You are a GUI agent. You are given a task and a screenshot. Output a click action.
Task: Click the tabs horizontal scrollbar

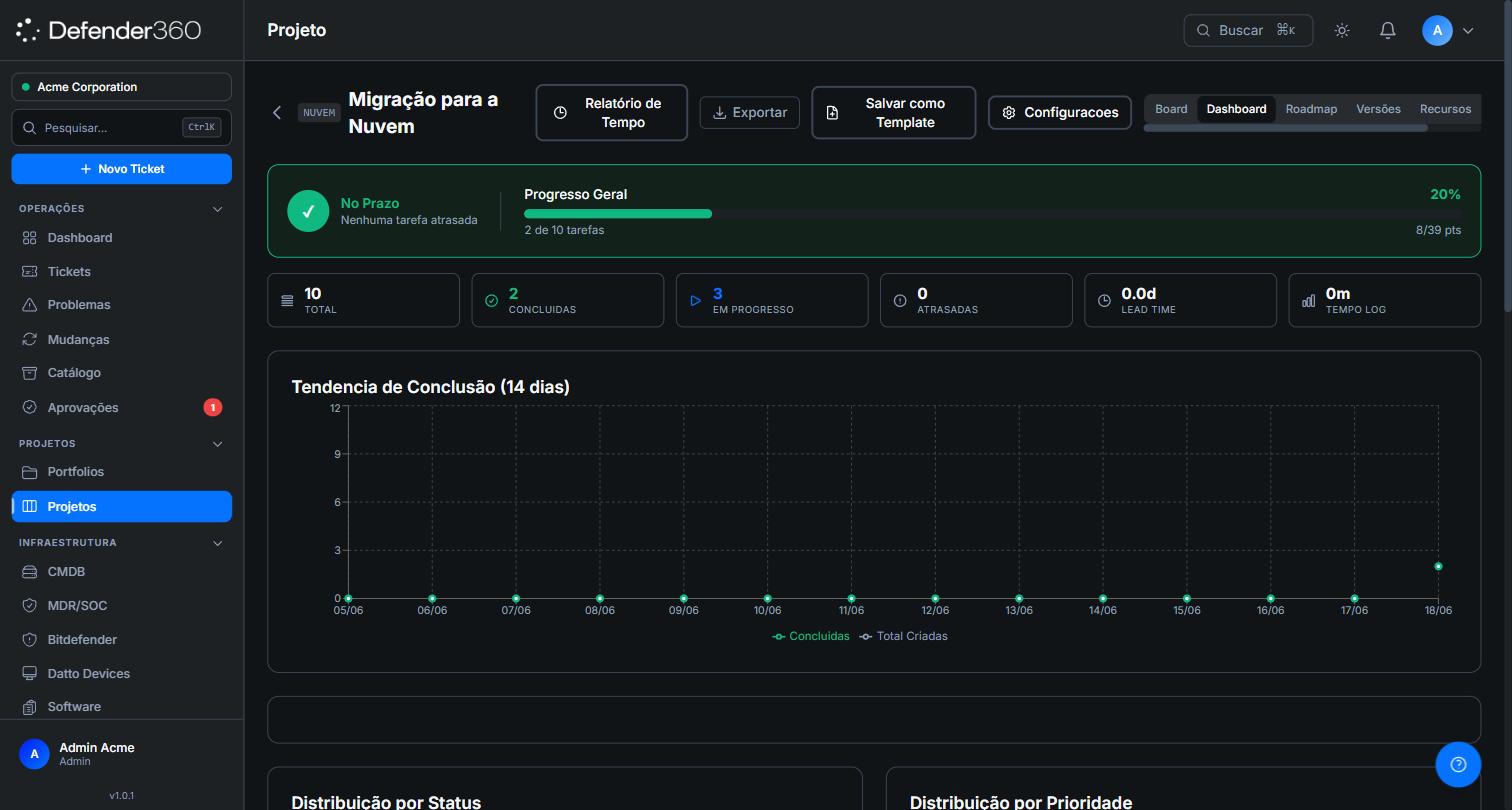pos(1285,128)
